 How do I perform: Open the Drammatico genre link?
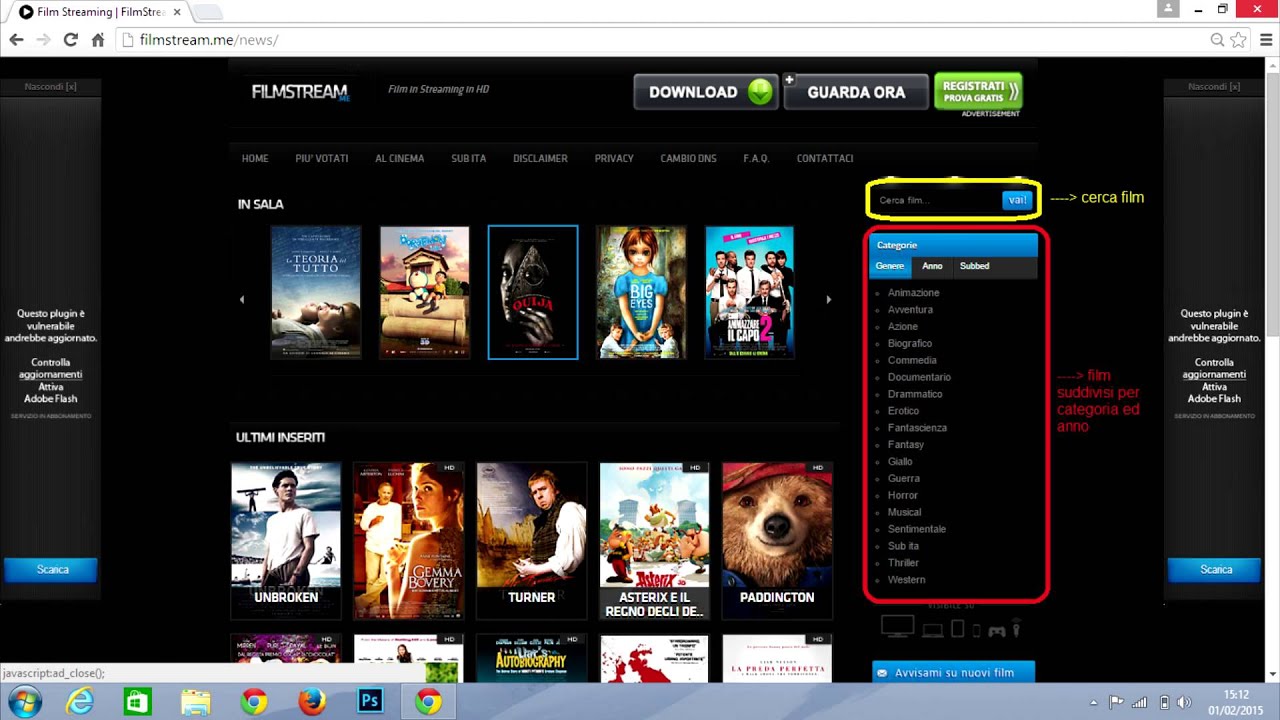pos(915,394)
